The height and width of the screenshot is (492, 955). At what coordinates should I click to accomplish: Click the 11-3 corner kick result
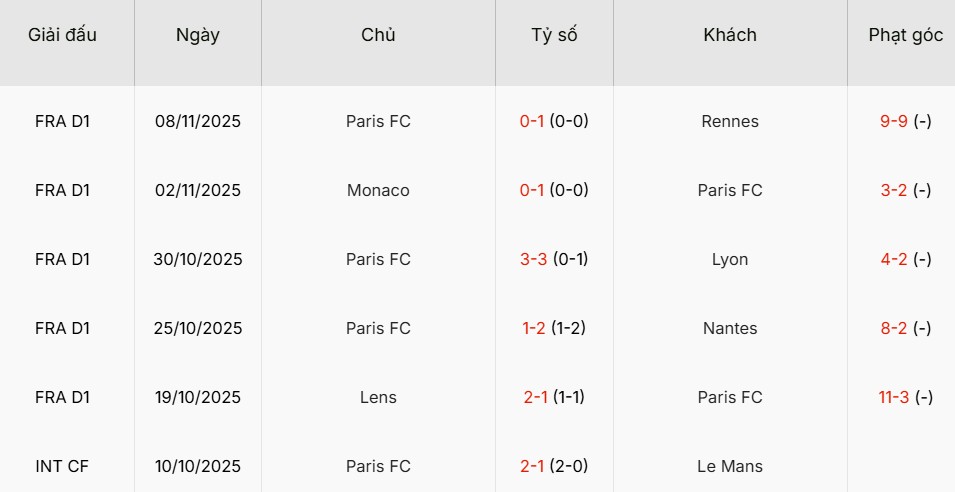click(893, 398)
